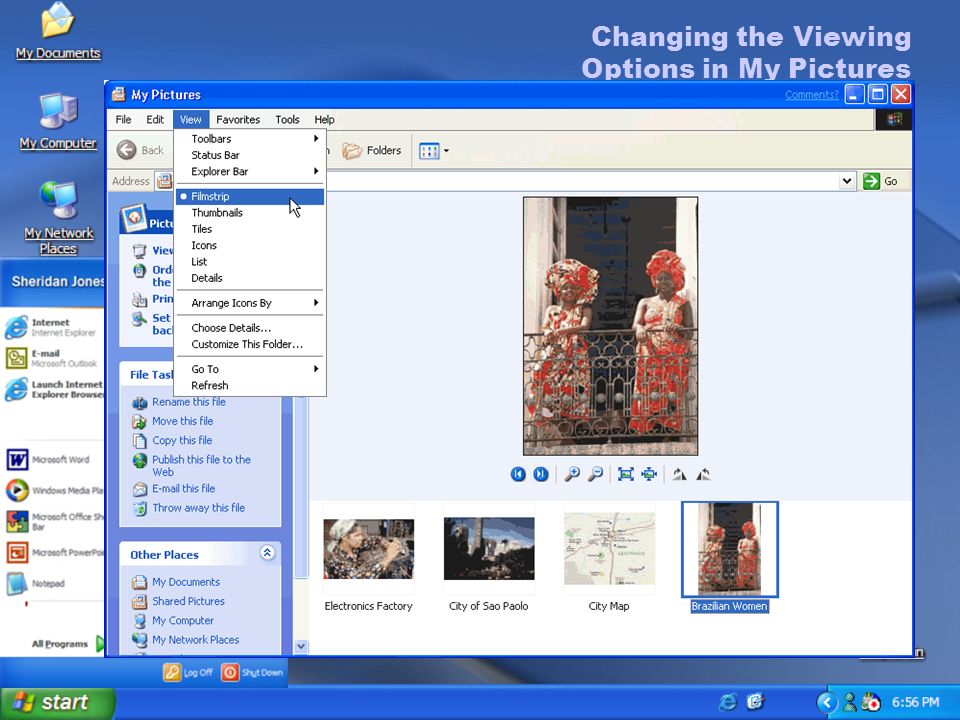The width and height of the screenshot is (960, 720).
Task: Click the Start button on the taskbar
Action: [x=58, y=702]
